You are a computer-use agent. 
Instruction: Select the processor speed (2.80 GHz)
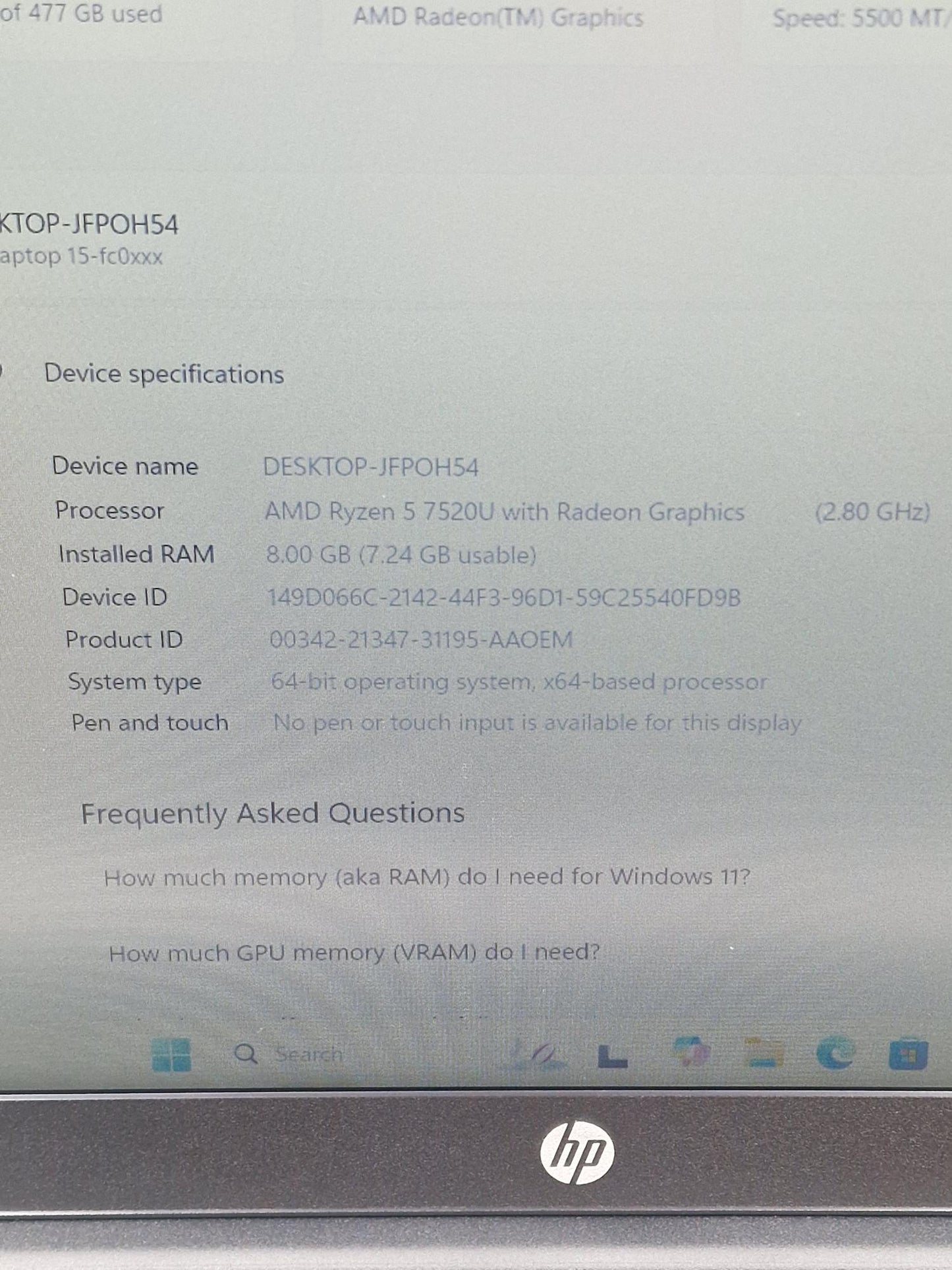click(x=872, y=512)
